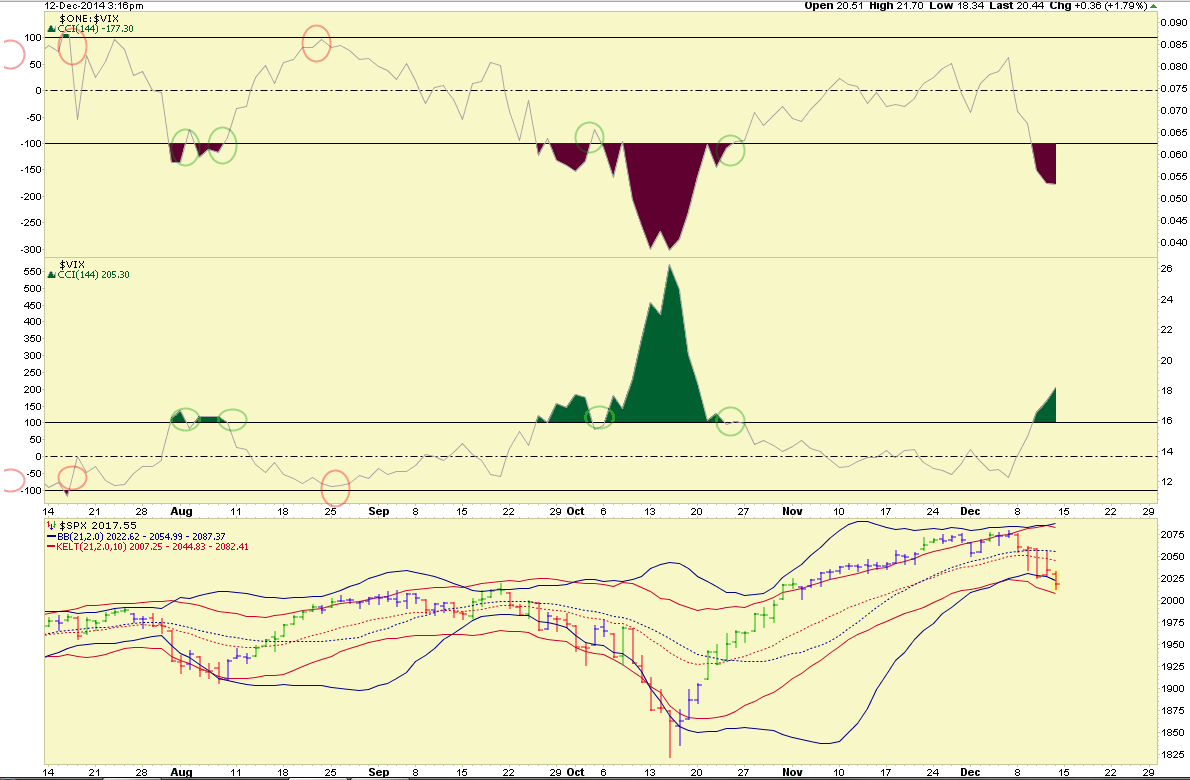Screen dimensions: 1190x780
Task: Click the 1825 price on the $SPX axis
Action: pyautogui.click(x=1173, y=754)
